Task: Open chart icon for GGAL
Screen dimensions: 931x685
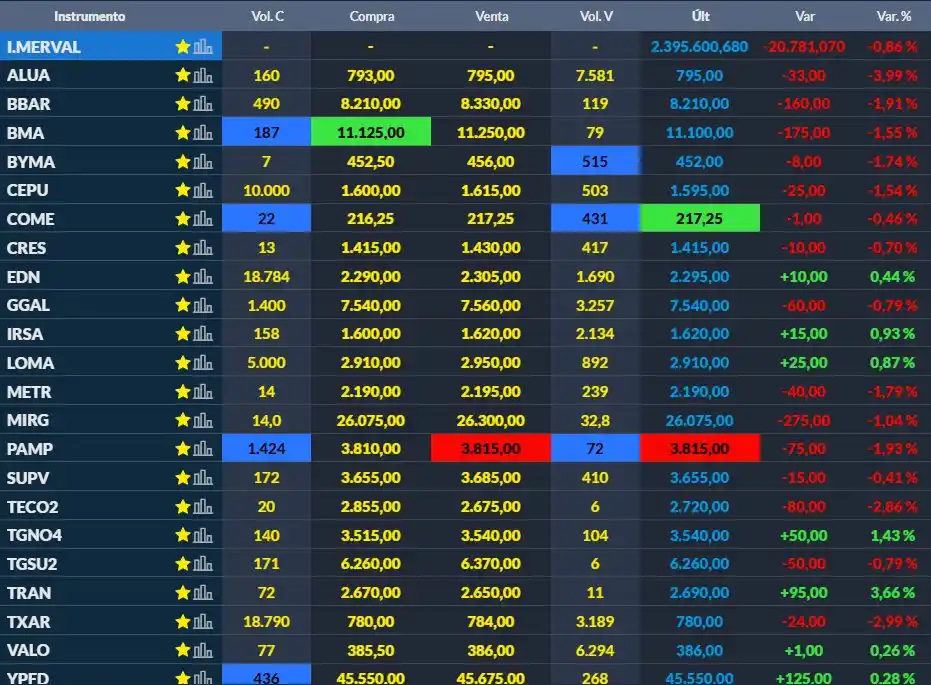Action: pos(203,305)
